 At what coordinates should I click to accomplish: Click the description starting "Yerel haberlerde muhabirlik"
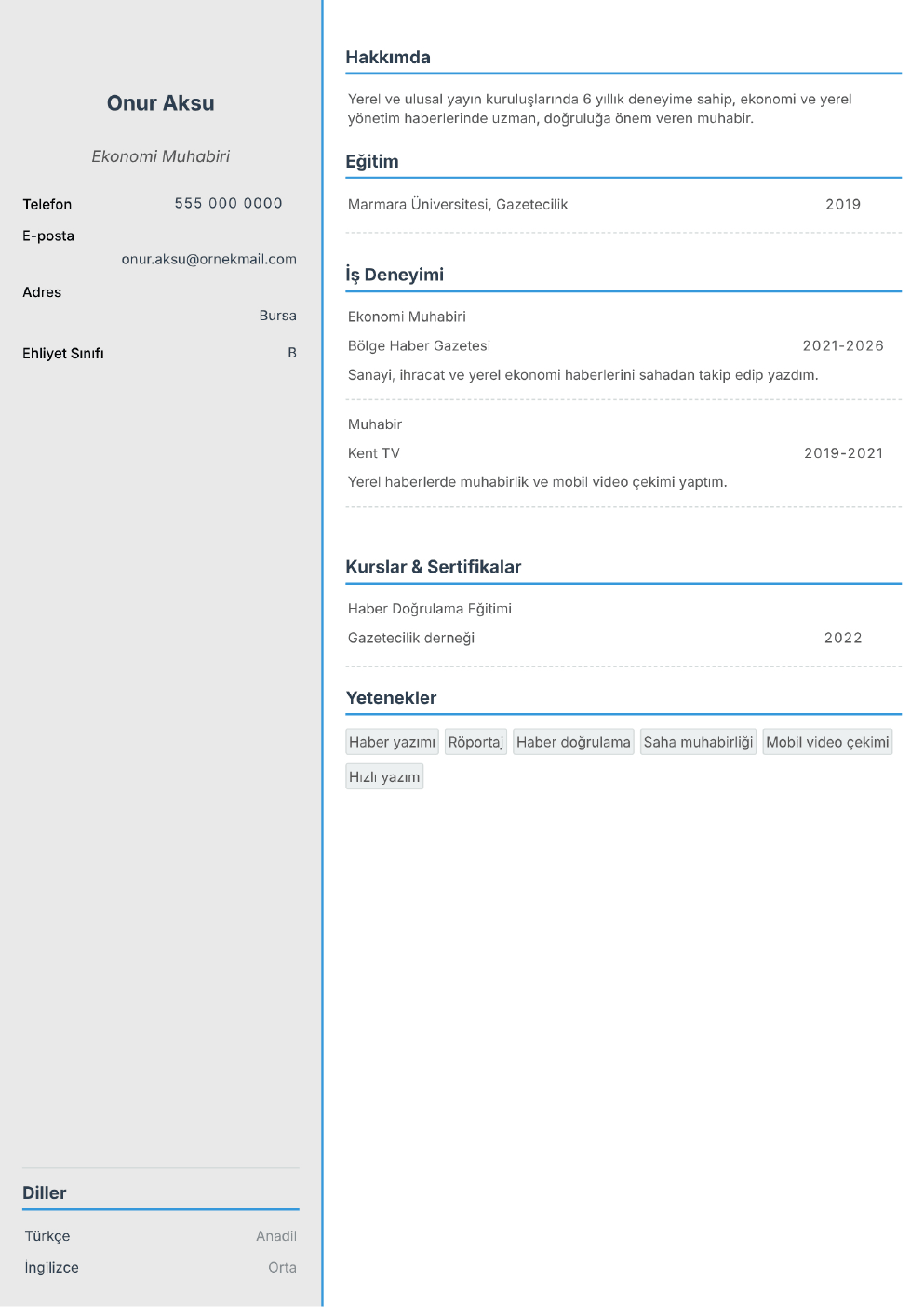tap(538, 482)
